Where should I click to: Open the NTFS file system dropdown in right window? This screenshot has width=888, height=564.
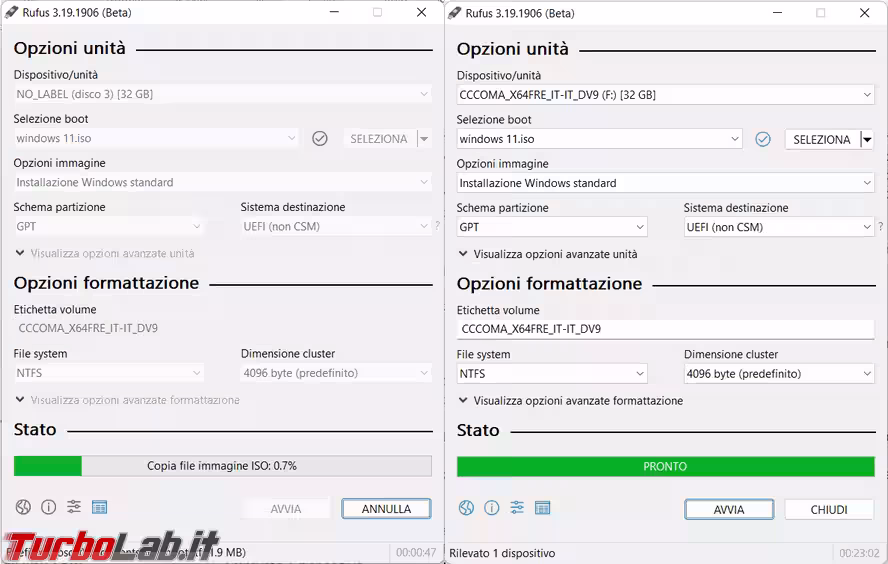click(x=551, y=374)
